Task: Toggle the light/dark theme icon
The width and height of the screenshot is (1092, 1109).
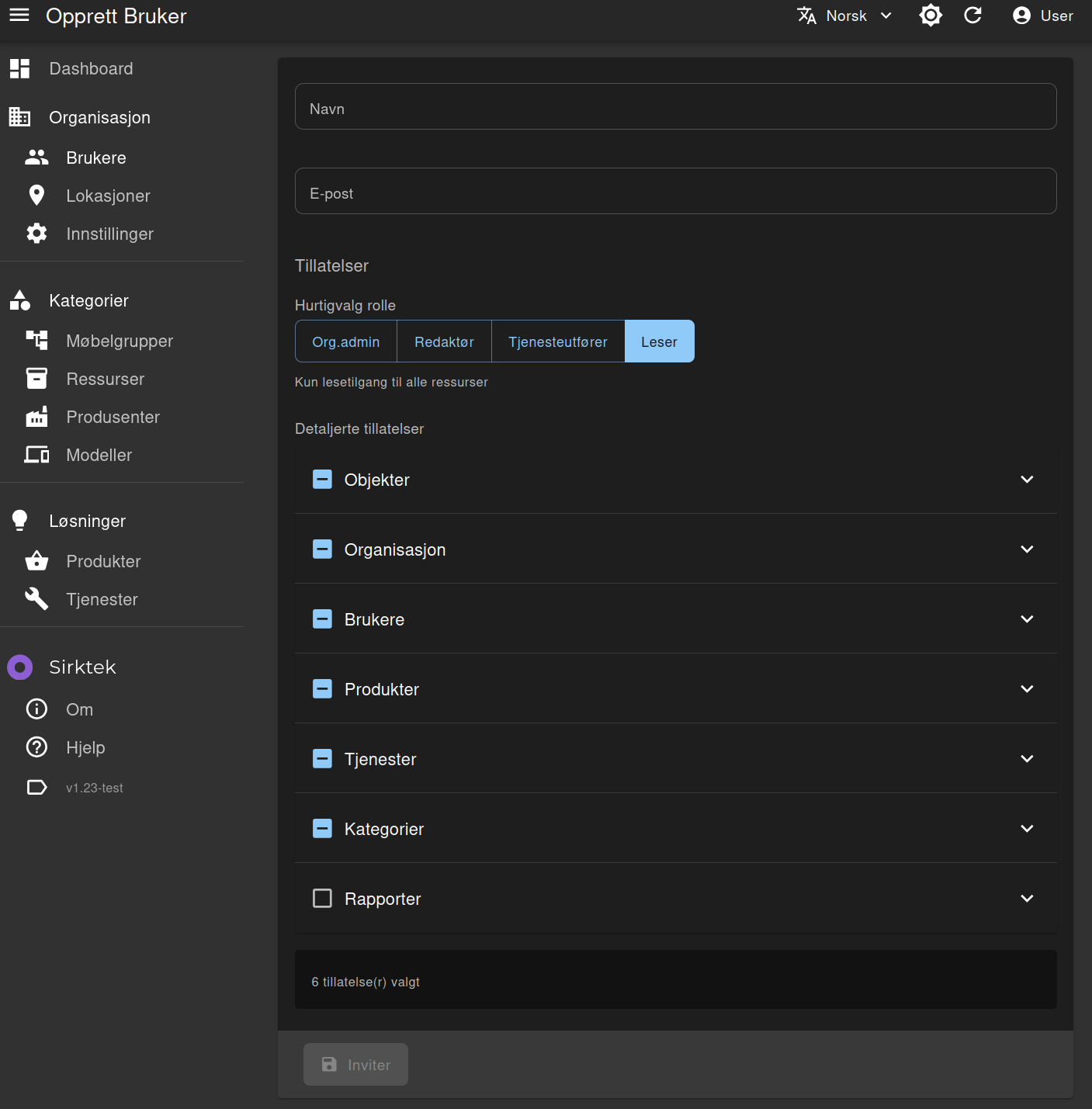Action: [x=930, y=16]
